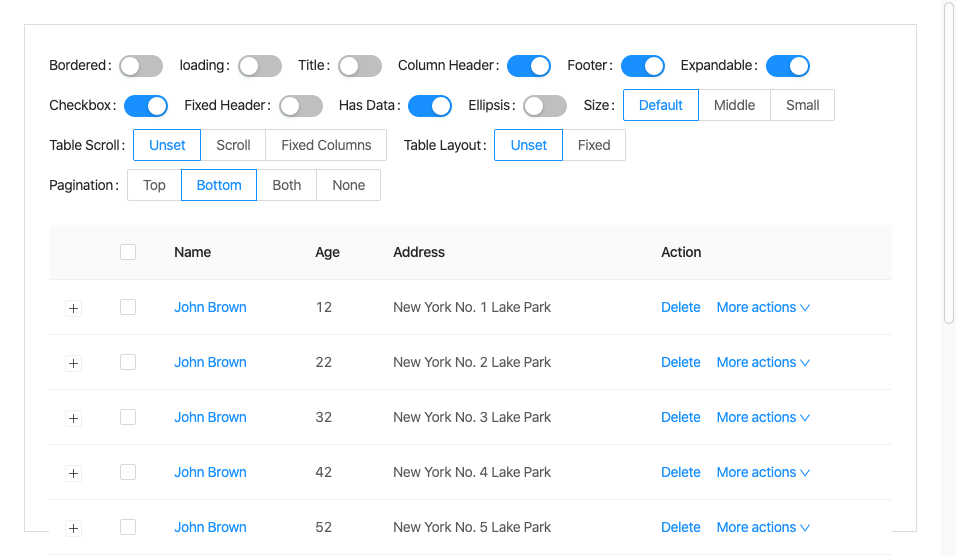Viewport: 956px width, 556px height.
Task: Check the checkbox for the age 22 row
Action: pyautogui.click(x=128, y=362)
